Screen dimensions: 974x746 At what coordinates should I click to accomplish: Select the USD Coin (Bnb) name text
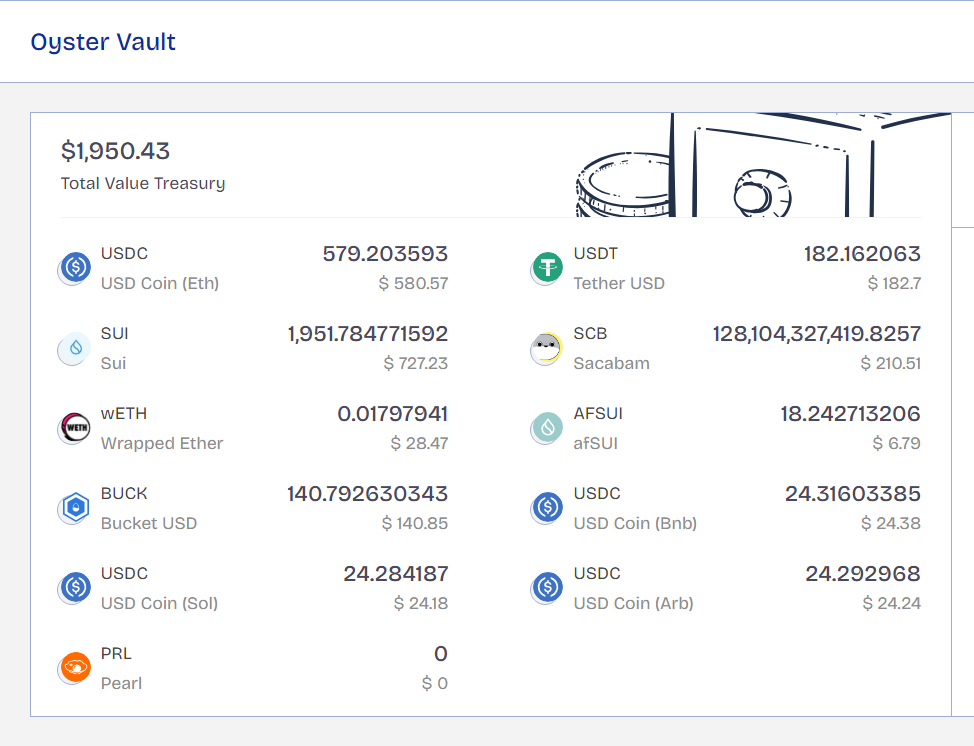point(635,524)
